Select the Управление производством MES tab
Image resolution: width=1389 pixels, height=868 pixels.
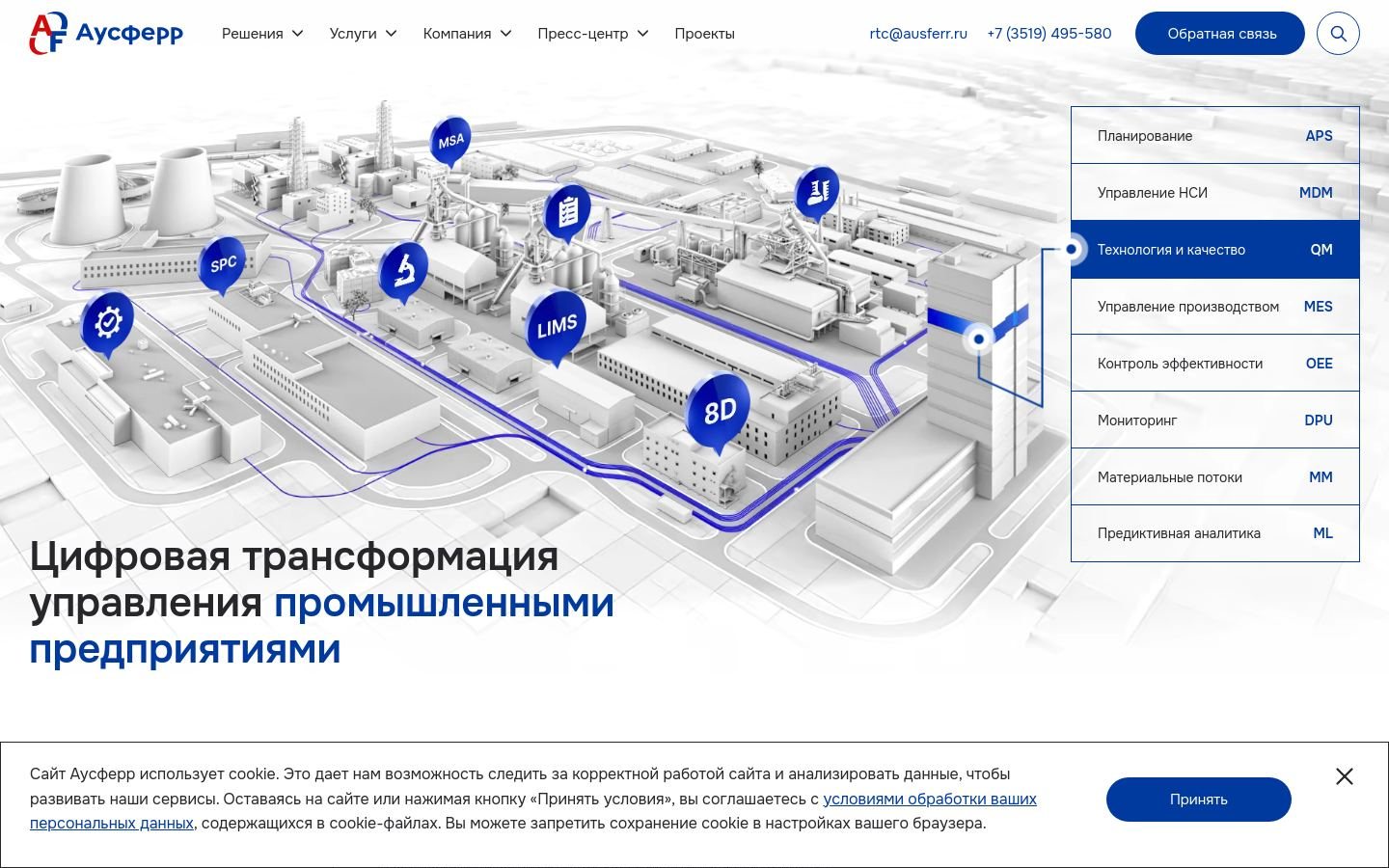tap(1215, 307)
